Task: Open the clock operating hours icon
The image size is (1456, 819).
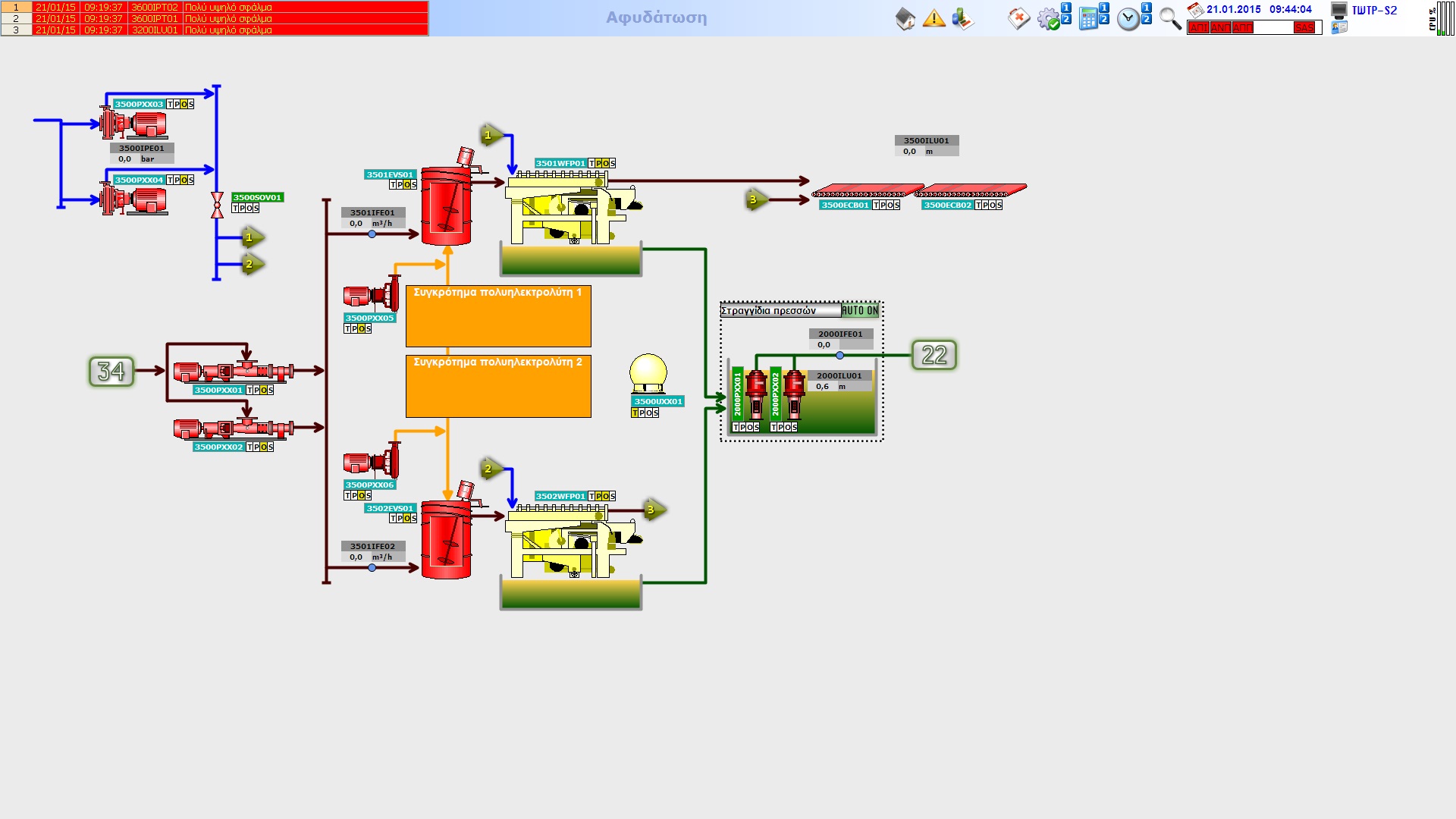Action: coord(1128,19)
